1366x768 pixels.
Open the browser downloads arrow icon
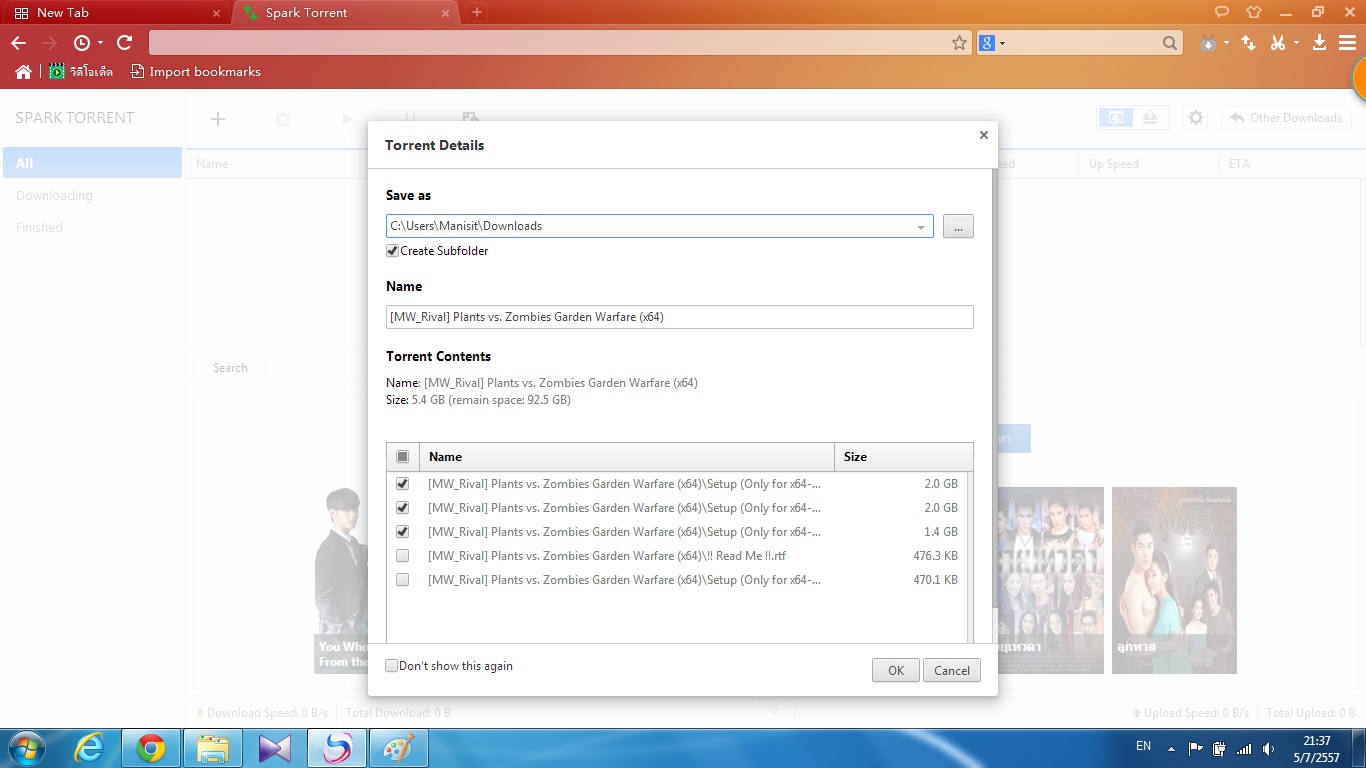[x=1319, y=43]
